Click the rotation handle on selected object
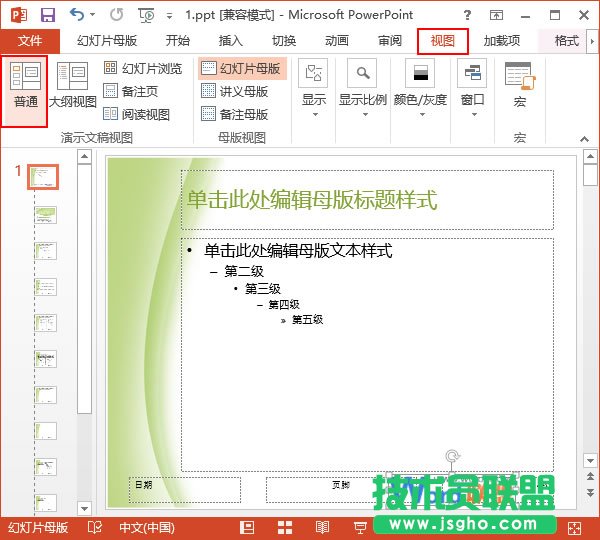The image size is (600, 540). 453,456
